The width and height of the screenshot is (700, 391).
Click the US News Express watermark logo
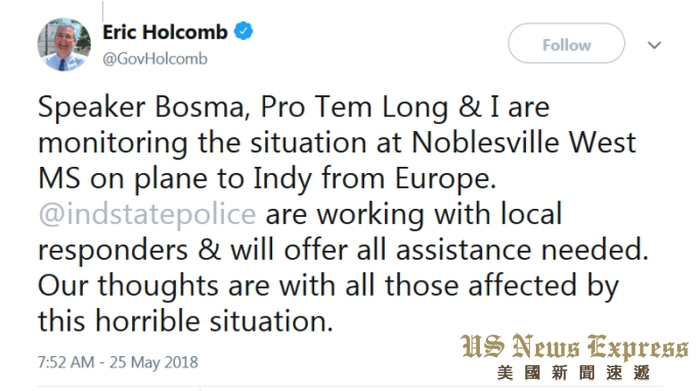574,347
